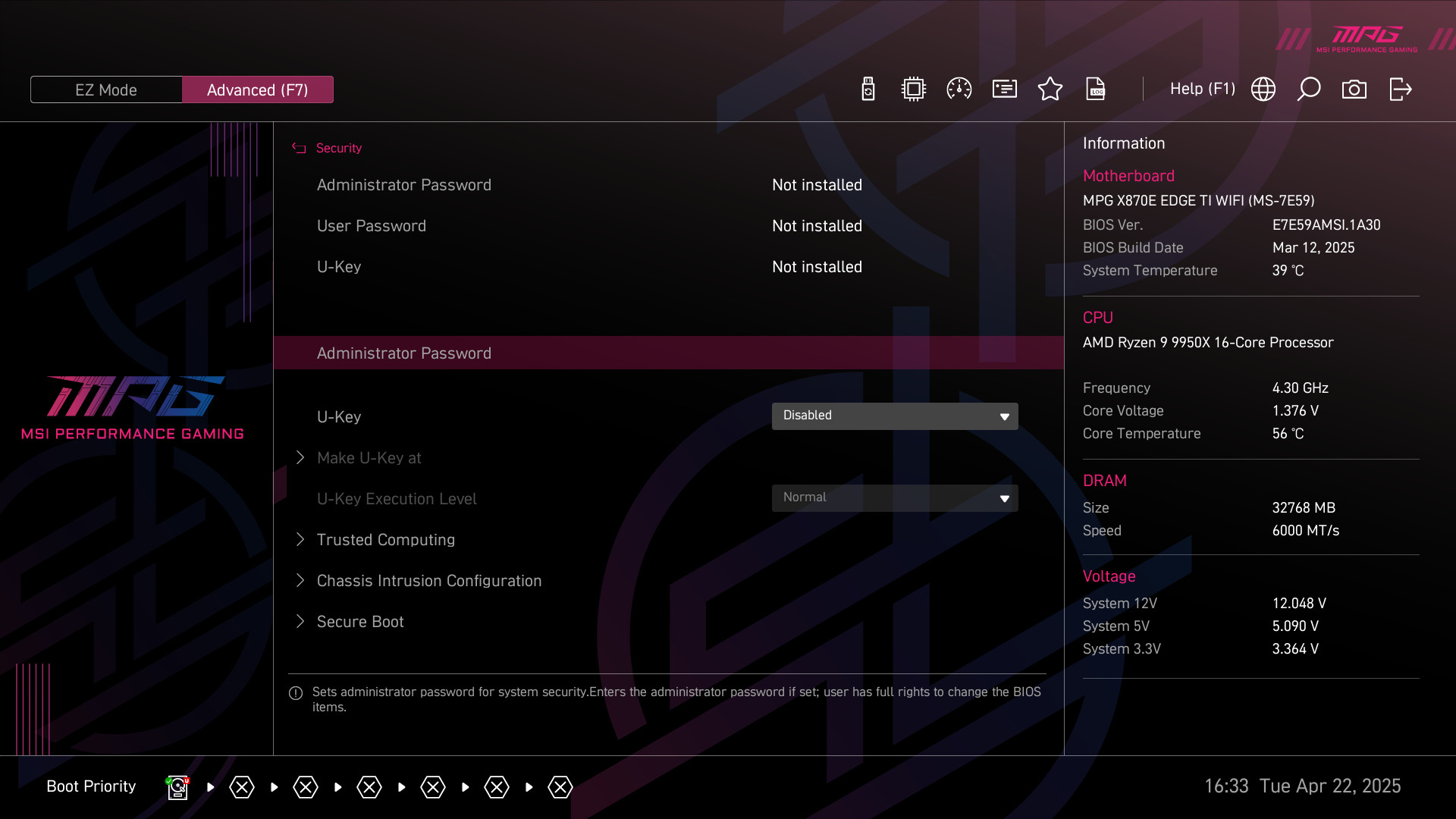Click the AMD Ryzen 9 9950X processor name
Image resolution: width=1456 pixels, height=819 pixels.
click(x=1207, y=343)
